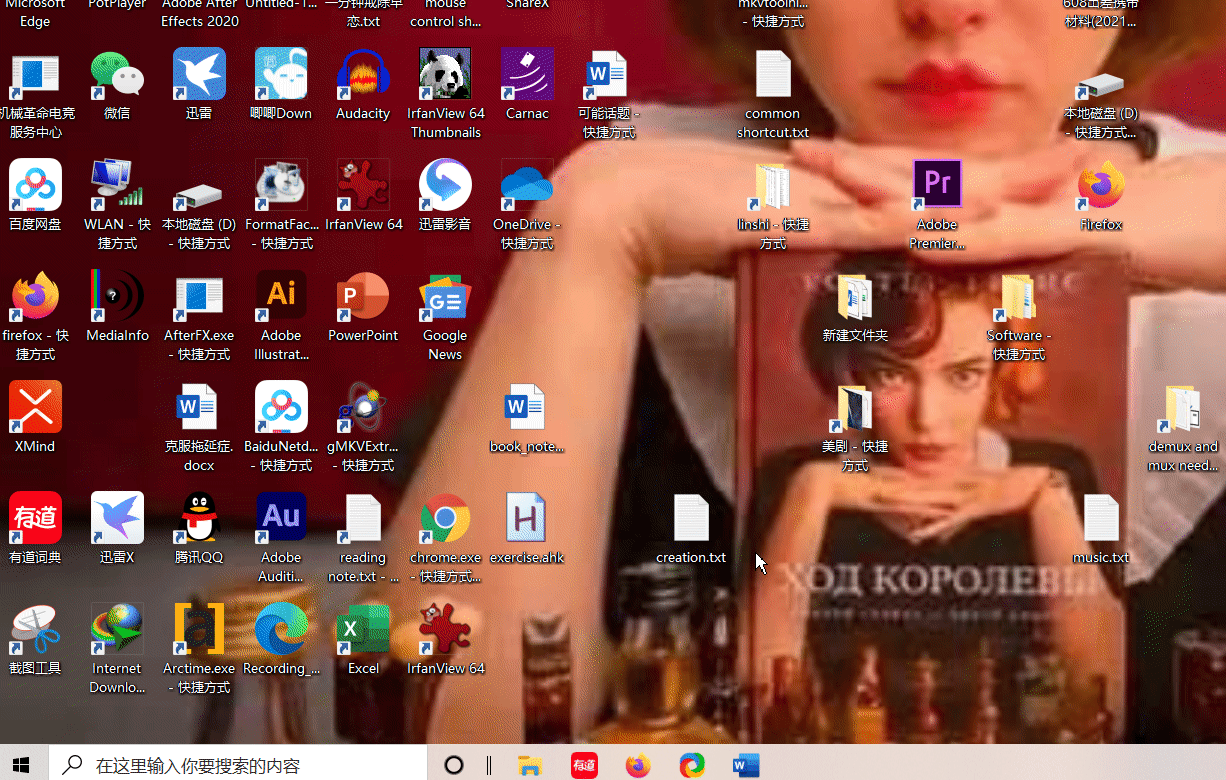
Task: Open the Firefox icon under 本地磁盘 (D)
Action: tap(1101, 185)
